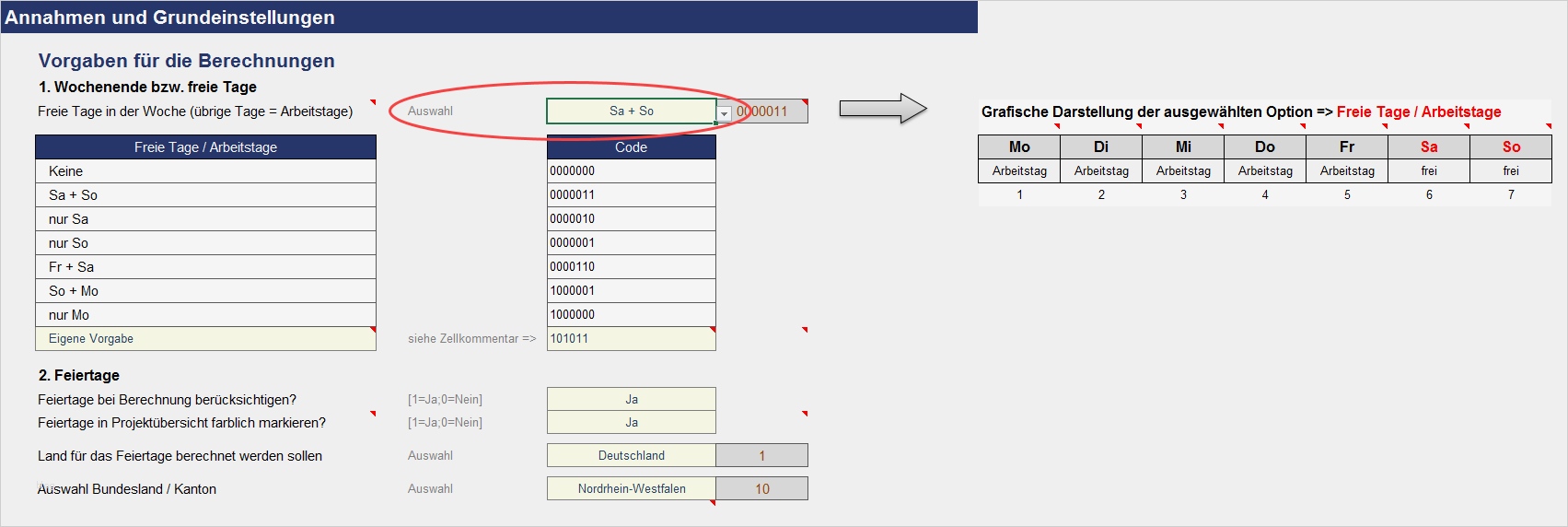Select the Ja cell for Feiertage berücksichtigen
The height and width of the screenshot is (527, 1568).
[631, 399]
